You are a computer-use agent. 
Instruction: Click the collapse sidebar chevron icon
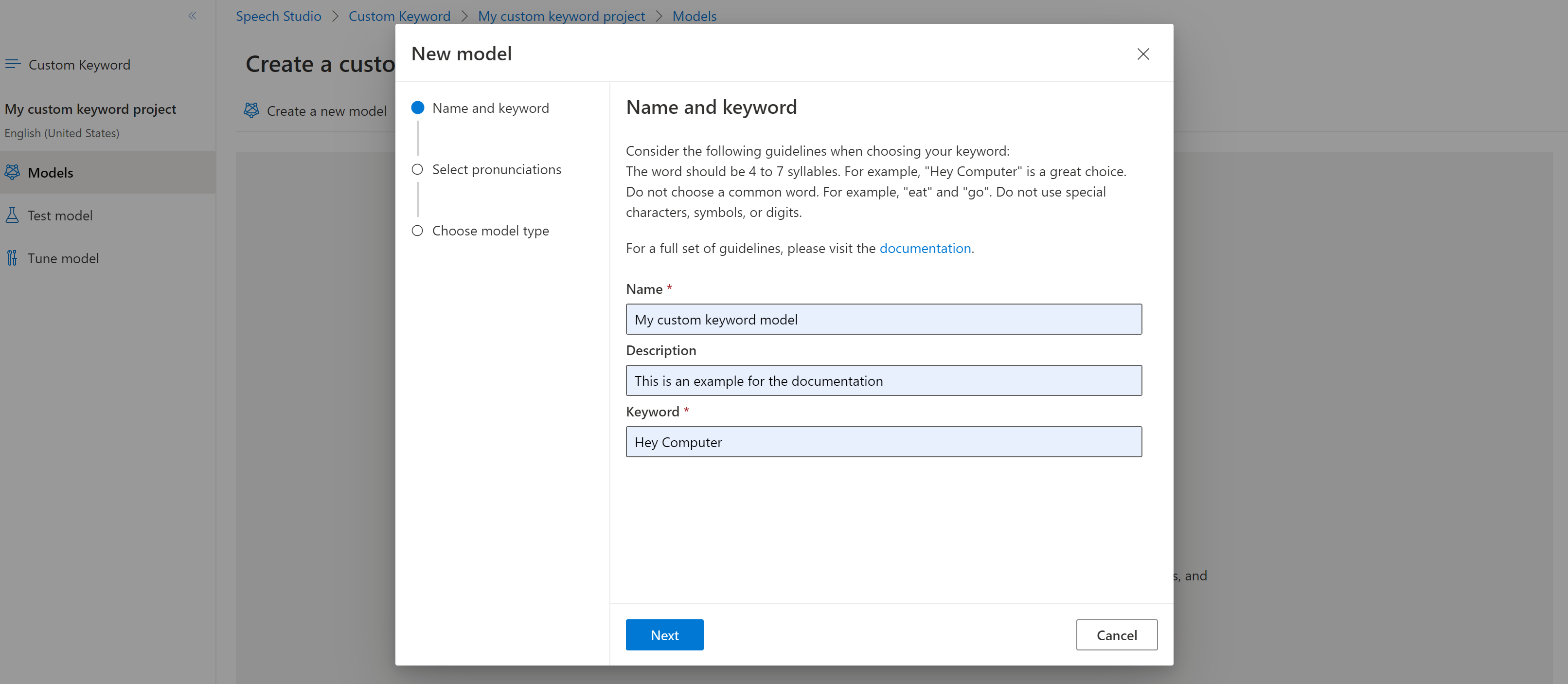tap(192, 16)
